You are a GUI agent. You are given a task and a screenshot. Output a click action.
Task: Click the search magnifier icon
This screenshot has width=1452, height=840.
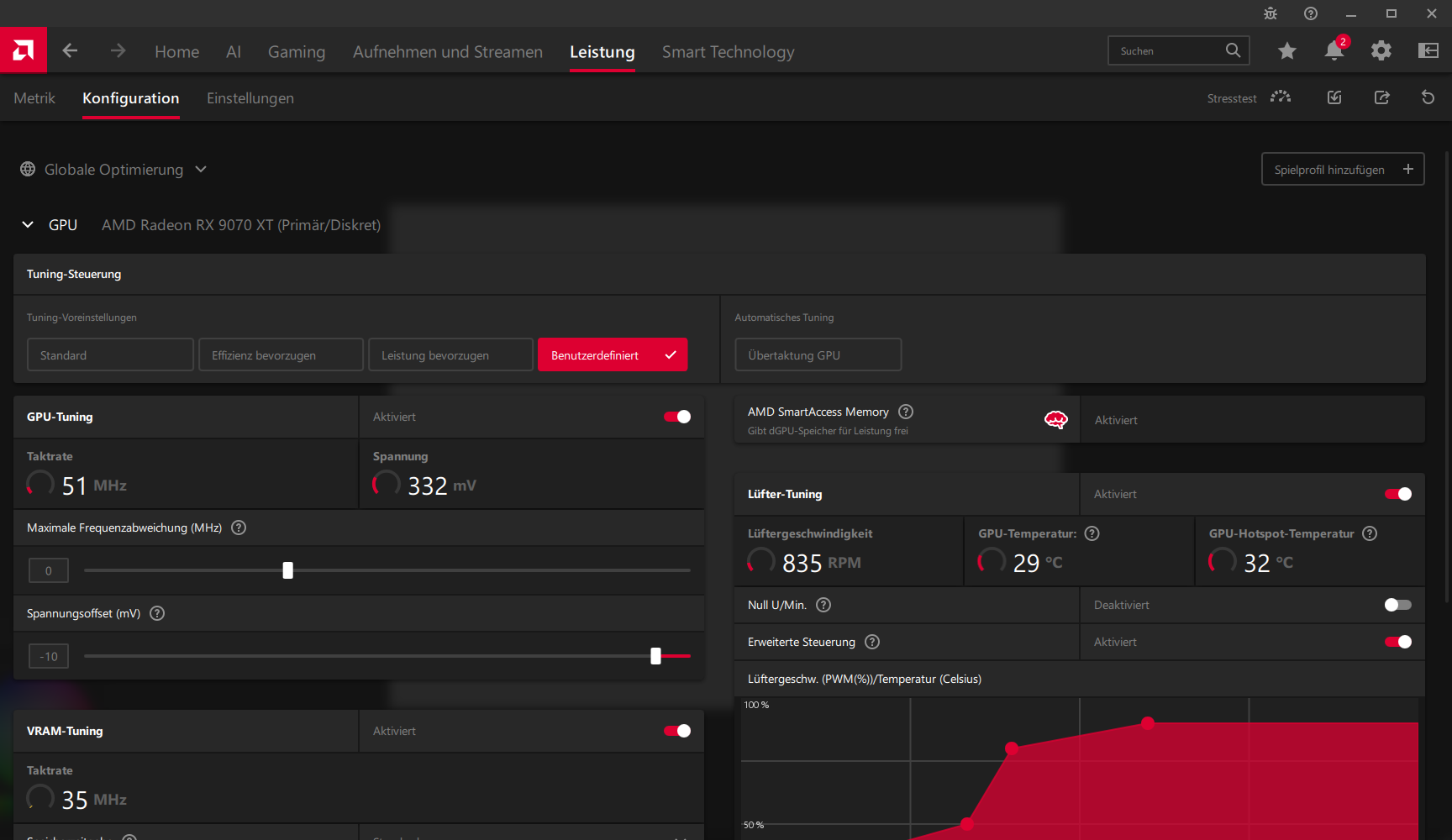(x=1233, y=50)
